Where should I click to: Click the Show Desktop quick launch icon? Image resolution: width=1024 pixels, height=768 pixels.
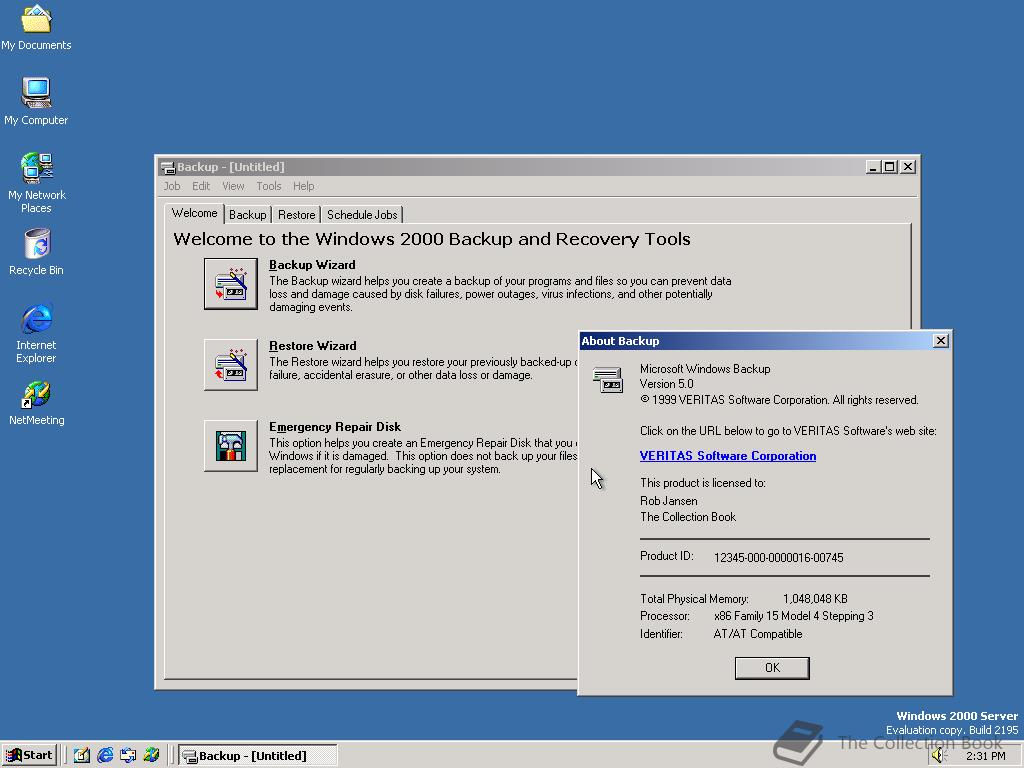82,755
